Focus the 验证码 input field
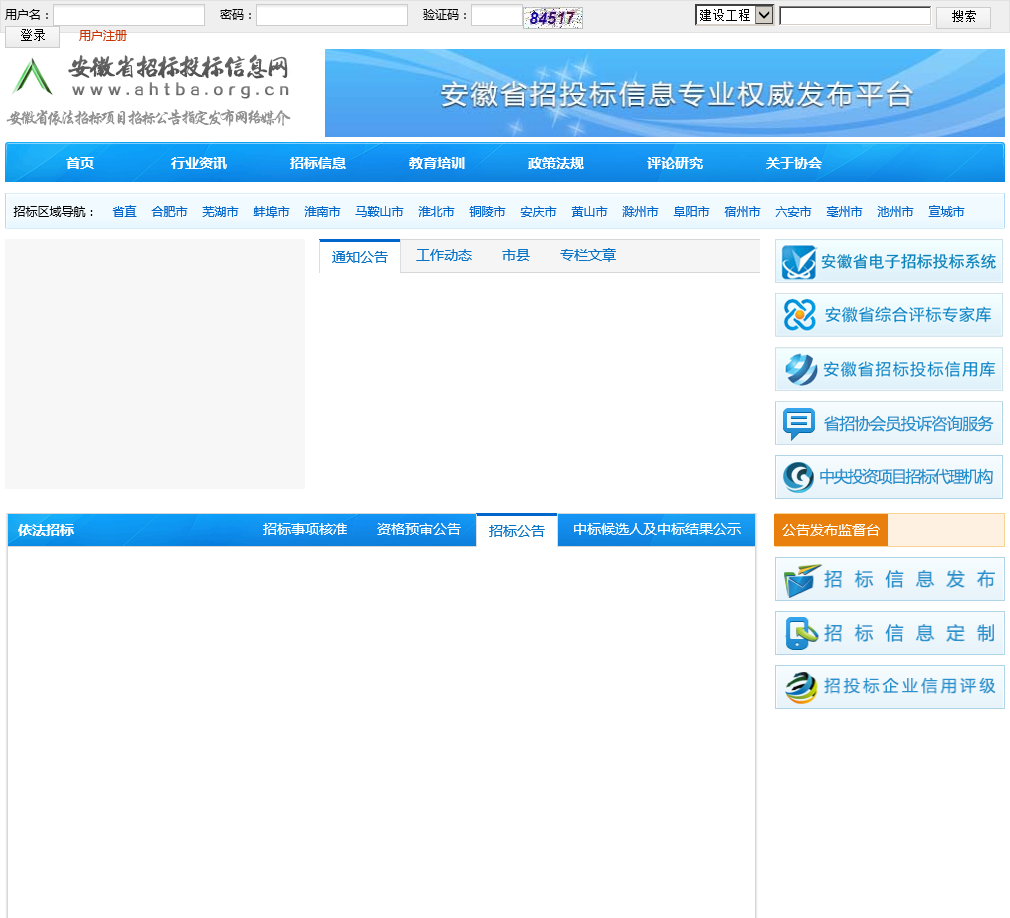The width and height of the screenshot is (1010, 918). click(x=497, y=15)
